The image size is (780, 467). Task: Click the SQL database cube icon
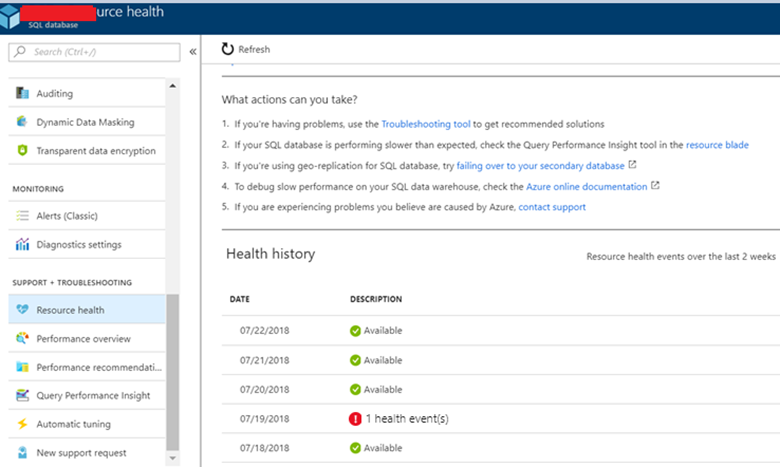pos(9,17)
